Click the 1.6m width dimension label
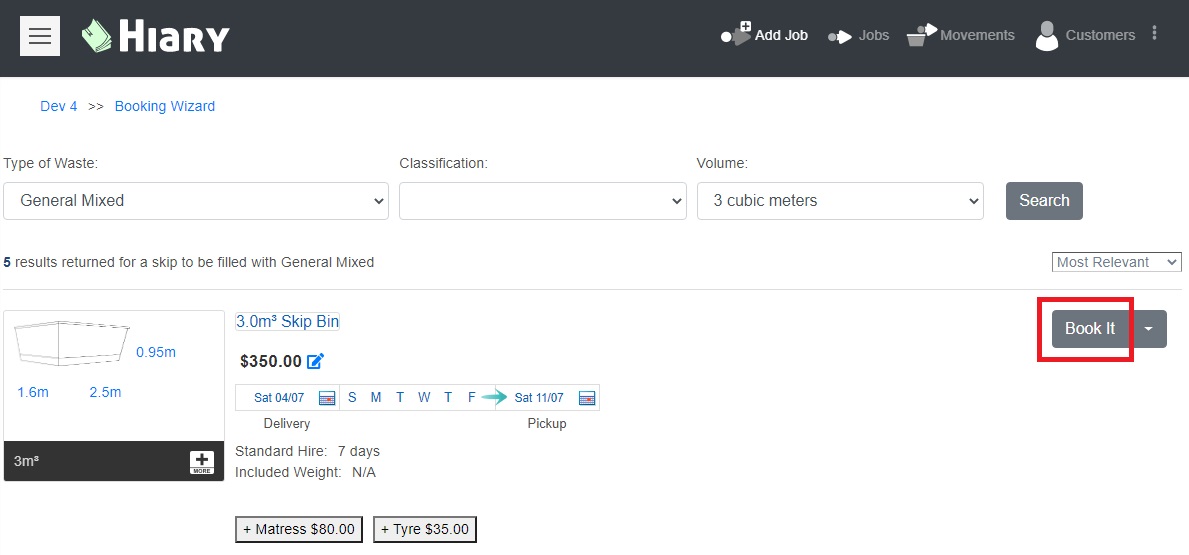Viewport: 1189px width, 555px height. [x=33, y=392]
